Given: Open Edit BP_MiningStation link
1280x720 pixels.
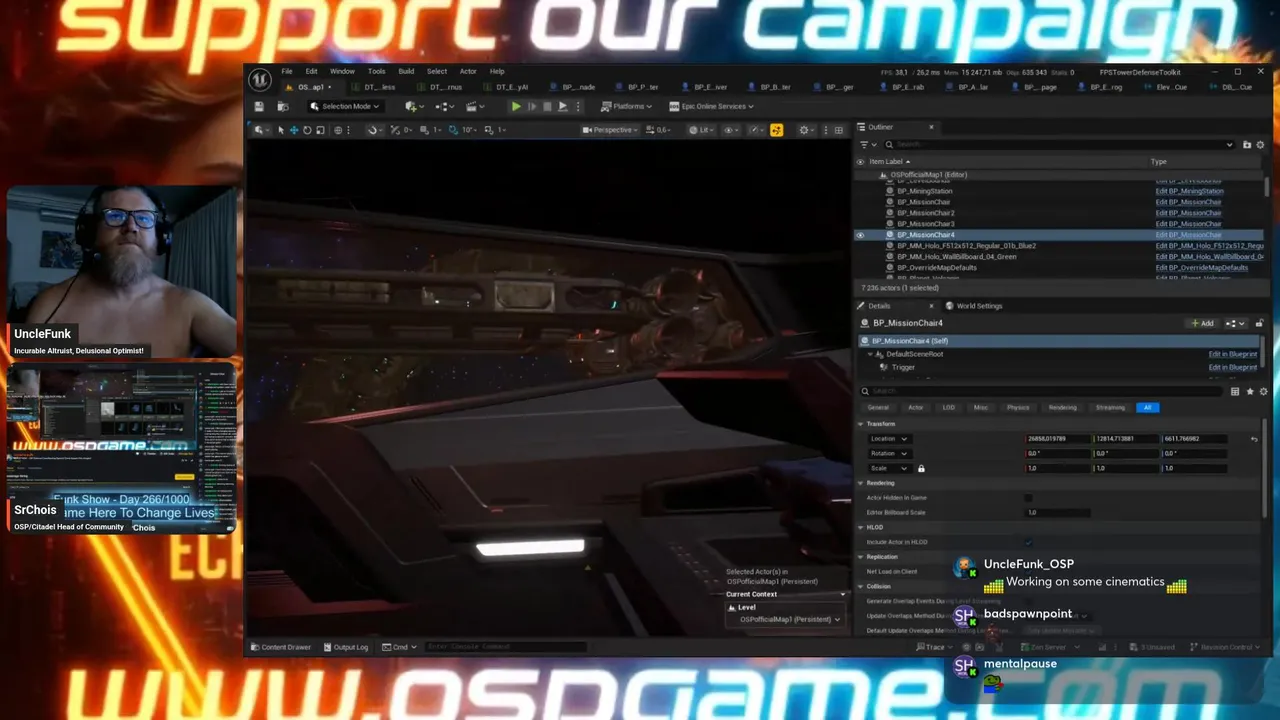Looking at the screenshot, I should pos(1189,191).
